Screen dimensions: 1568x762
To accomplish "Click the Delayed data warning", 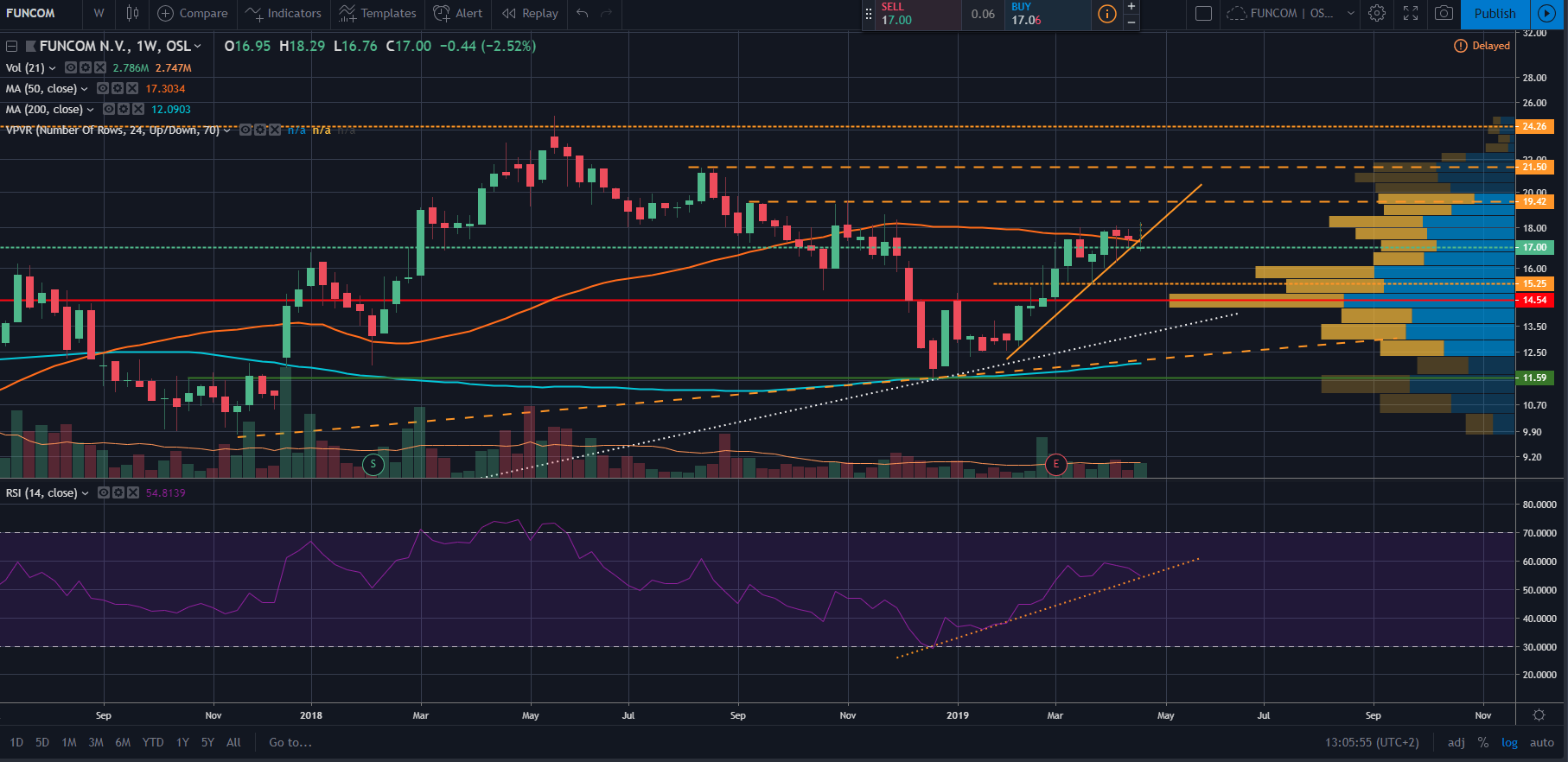I will [1482, 46].
